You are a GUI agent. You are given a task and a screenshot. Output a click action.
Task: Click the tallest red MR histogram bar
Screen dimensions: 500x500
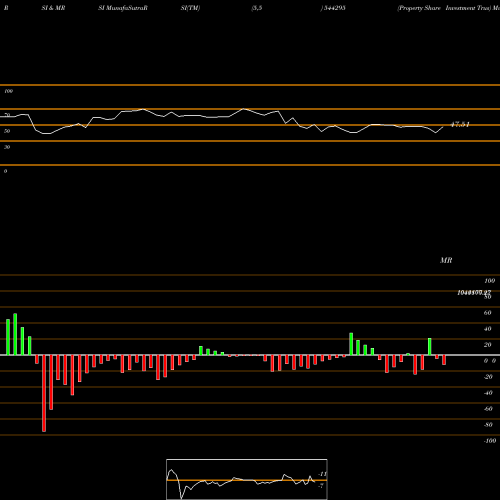(x=44, y=393)
